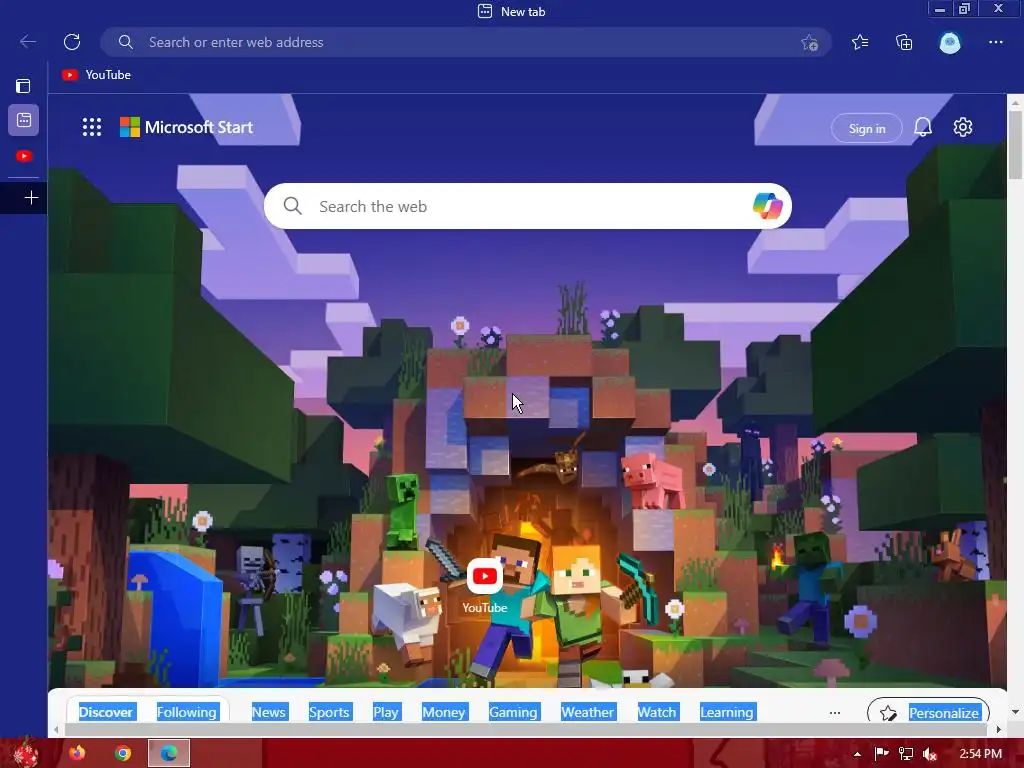Refresh the page with reload icon
Image resolution: width=1024 pixels, height=768 pixels.
[x=72, y=42]
